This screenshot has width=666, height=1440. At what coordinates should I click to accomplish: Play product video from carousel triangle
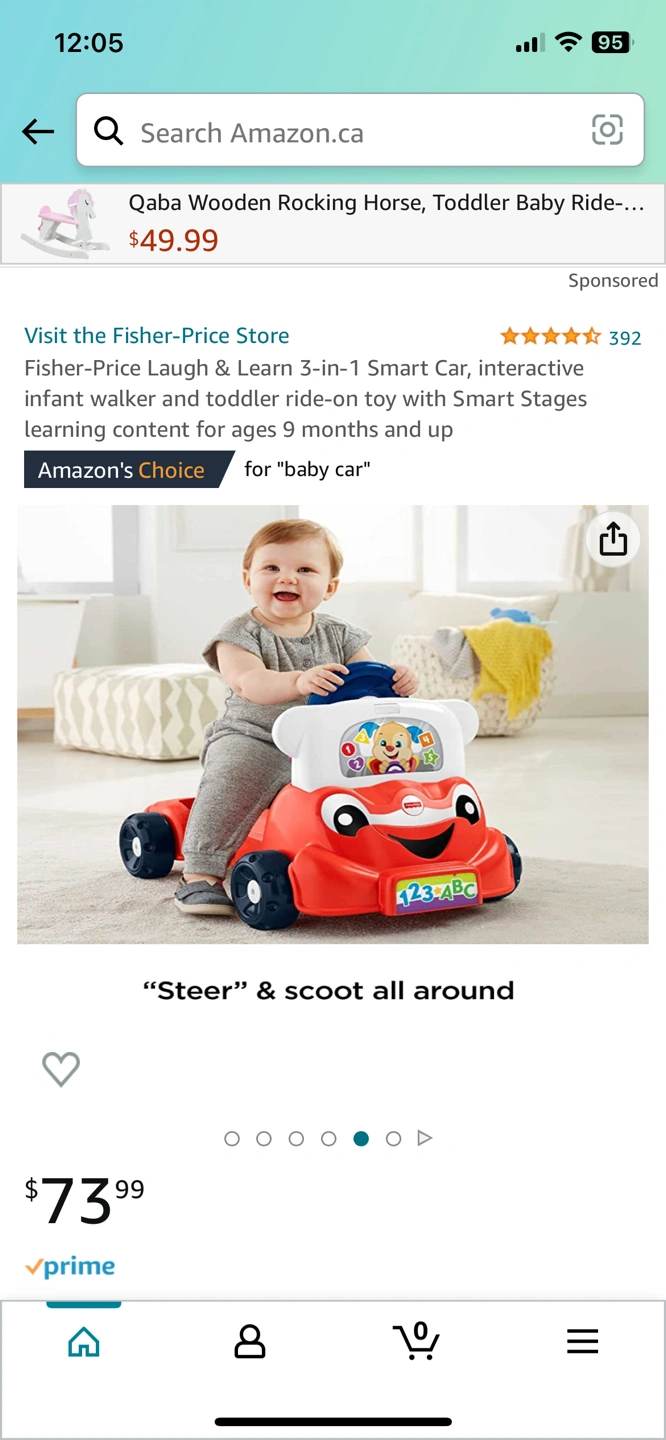[x=425, y=1138]
